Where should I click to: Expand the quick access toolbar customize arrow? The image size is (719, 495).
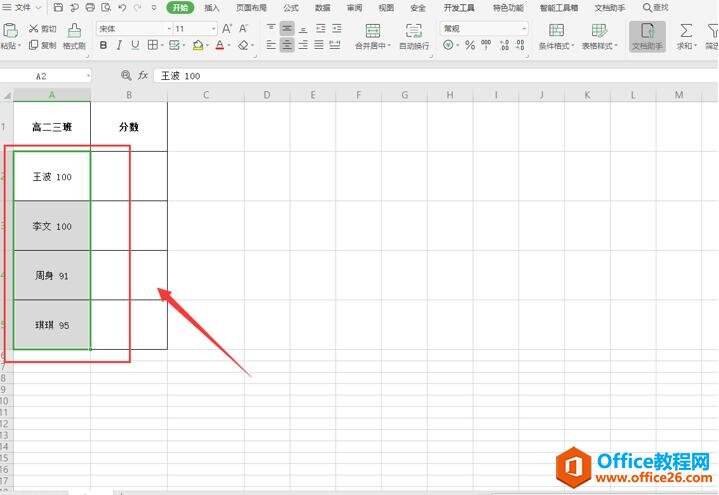(154, 7)
